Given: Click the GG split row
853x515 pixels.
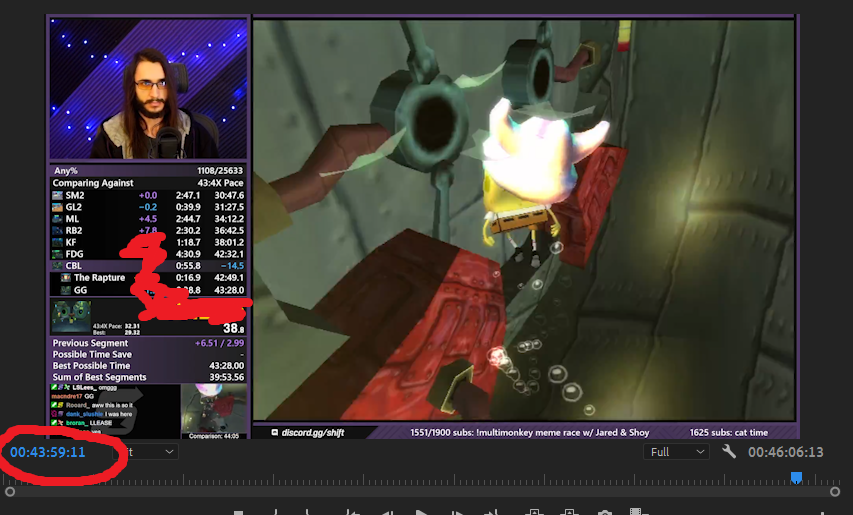Looking at the screenshot, I should point(148,290).
